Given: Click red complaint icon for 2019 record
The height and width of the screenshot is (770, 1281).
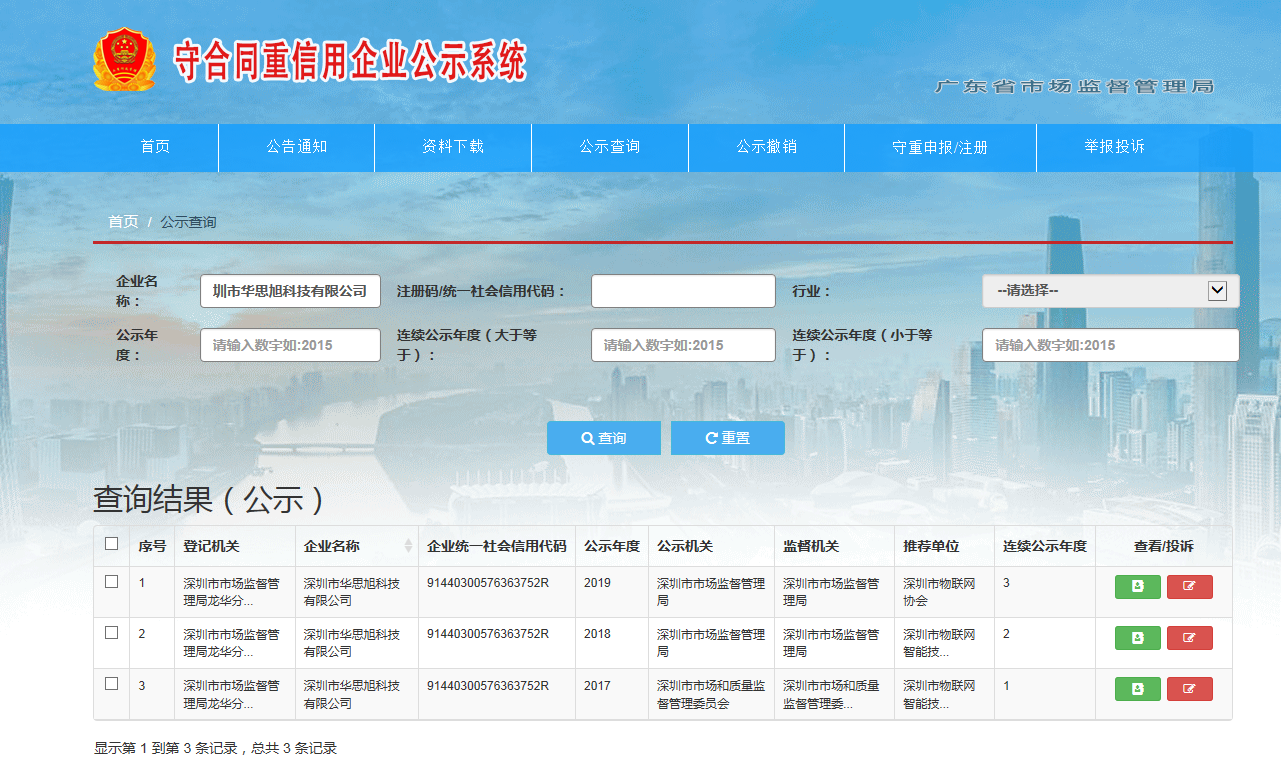Looking at the screenshot, I should tap(1189, 587).
